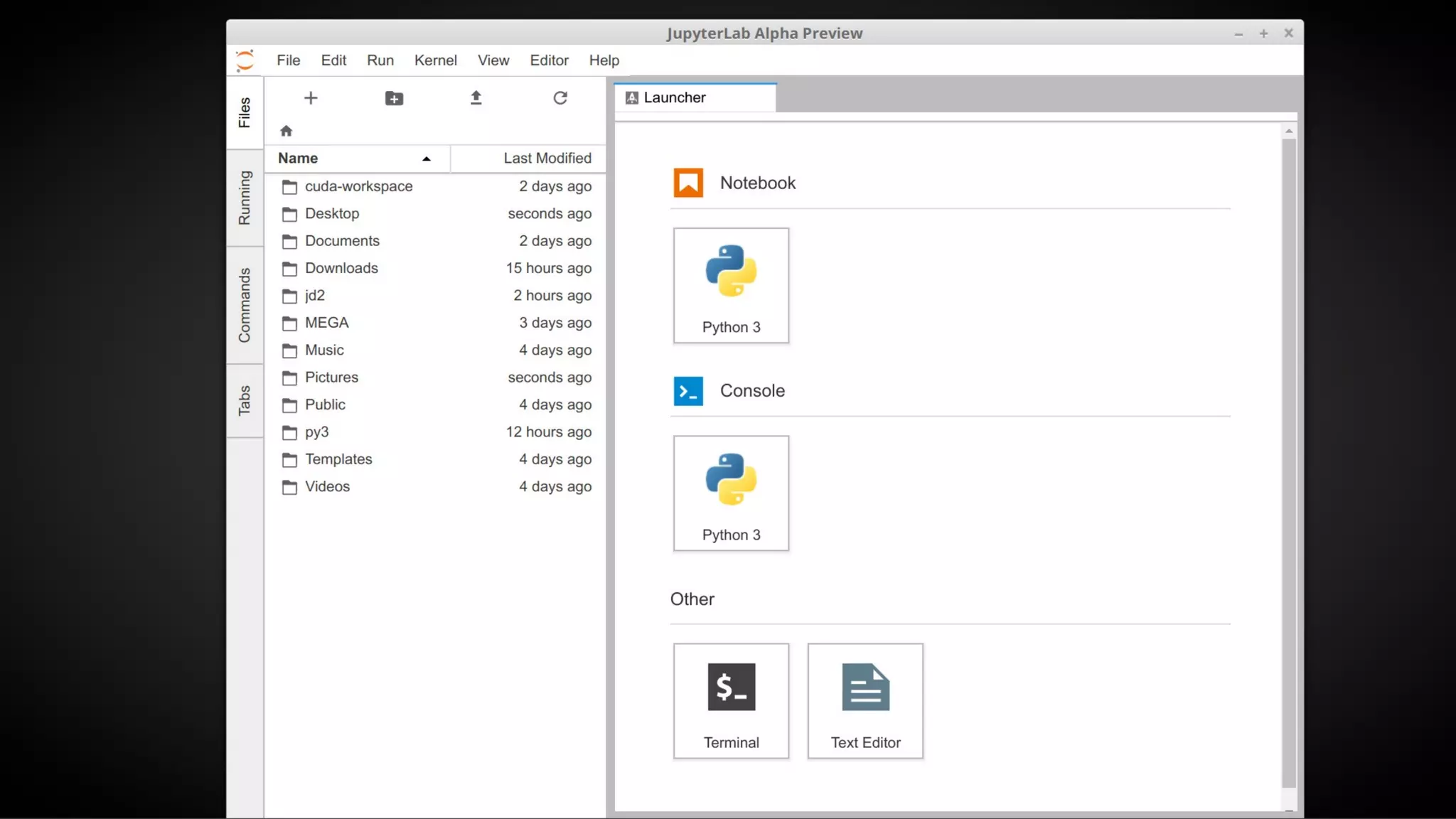Screen dimensions: 1456x819
Task: Click the Videos folder icon
Action: pos(289,487)
